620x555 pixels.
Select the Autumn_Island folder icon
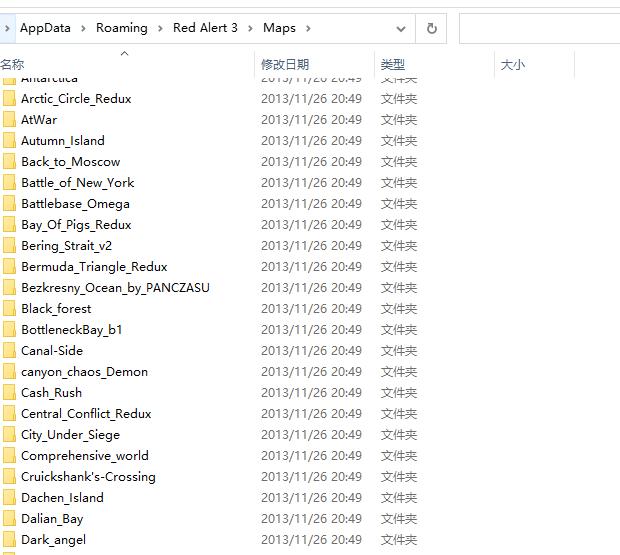pyautogui.click(x=9, y=141)
